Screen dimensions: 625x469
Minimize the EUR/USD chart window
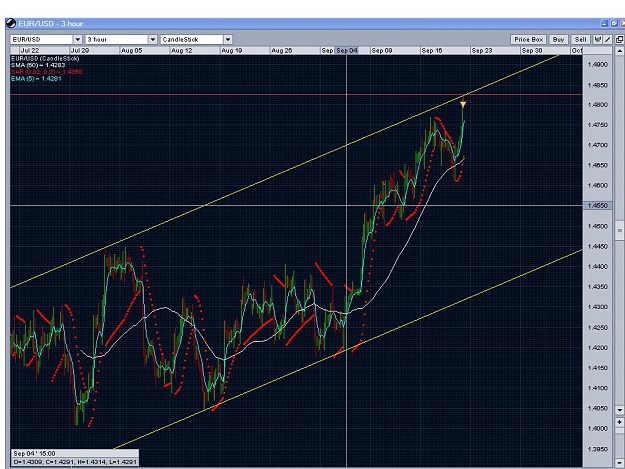tap(604, 24)
